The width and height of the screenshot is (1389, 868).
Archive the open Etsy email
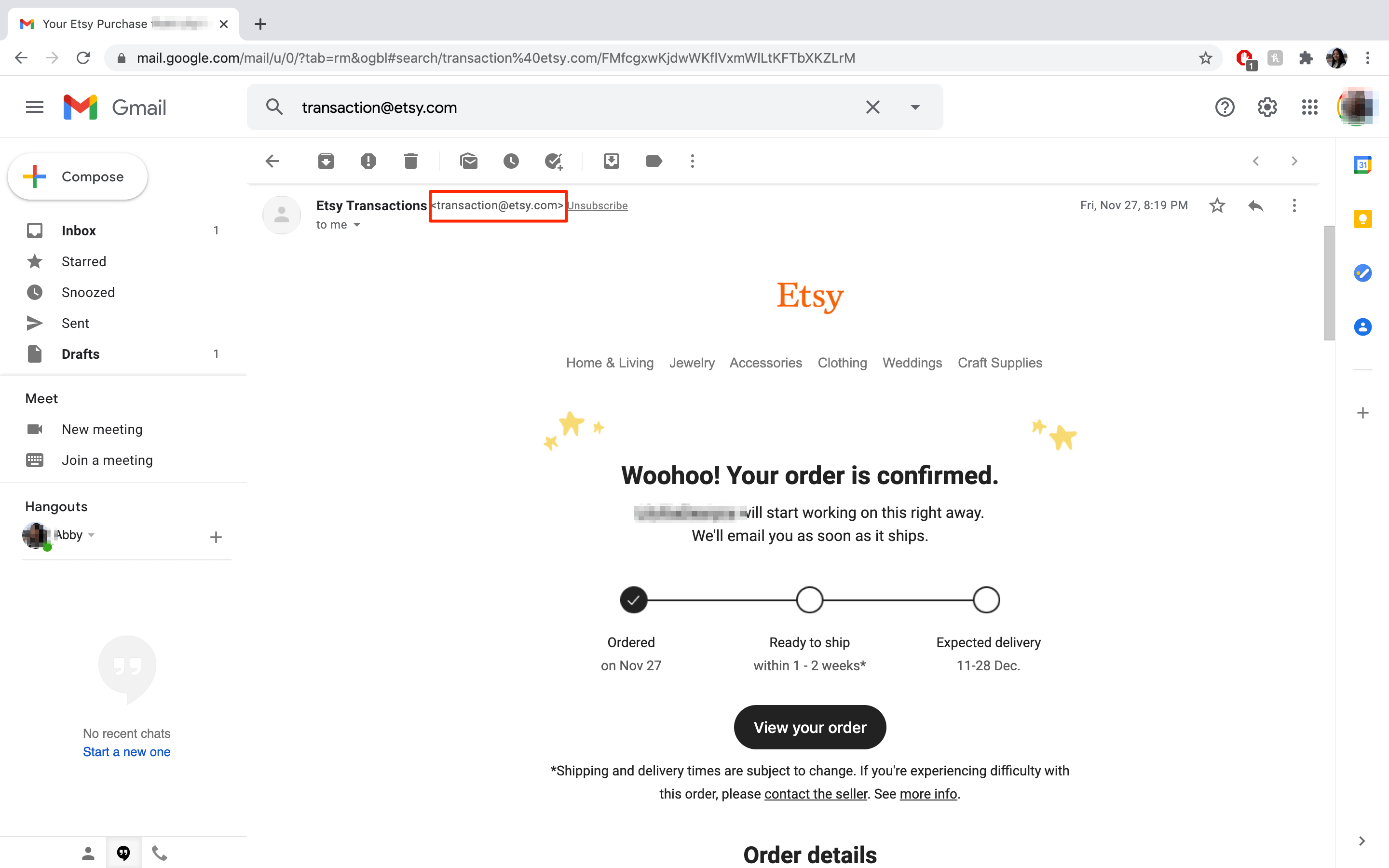coord(326,162)
